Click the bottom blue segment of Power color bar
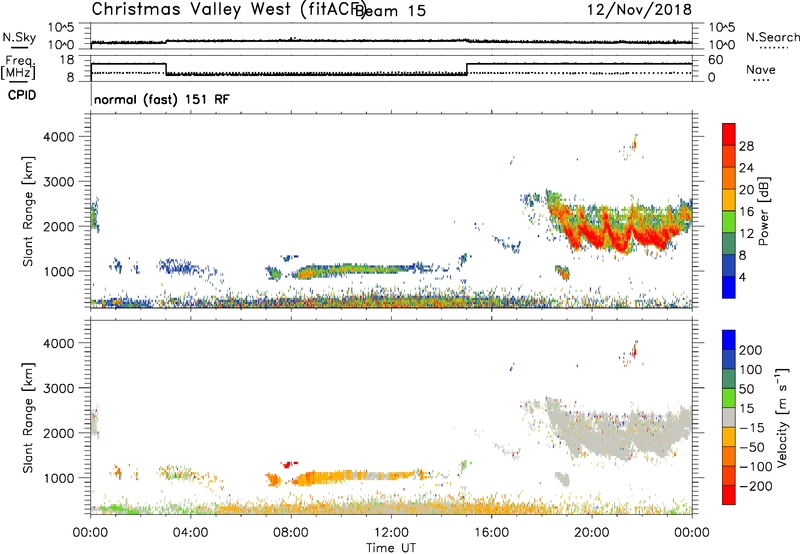 pos(729,287)
